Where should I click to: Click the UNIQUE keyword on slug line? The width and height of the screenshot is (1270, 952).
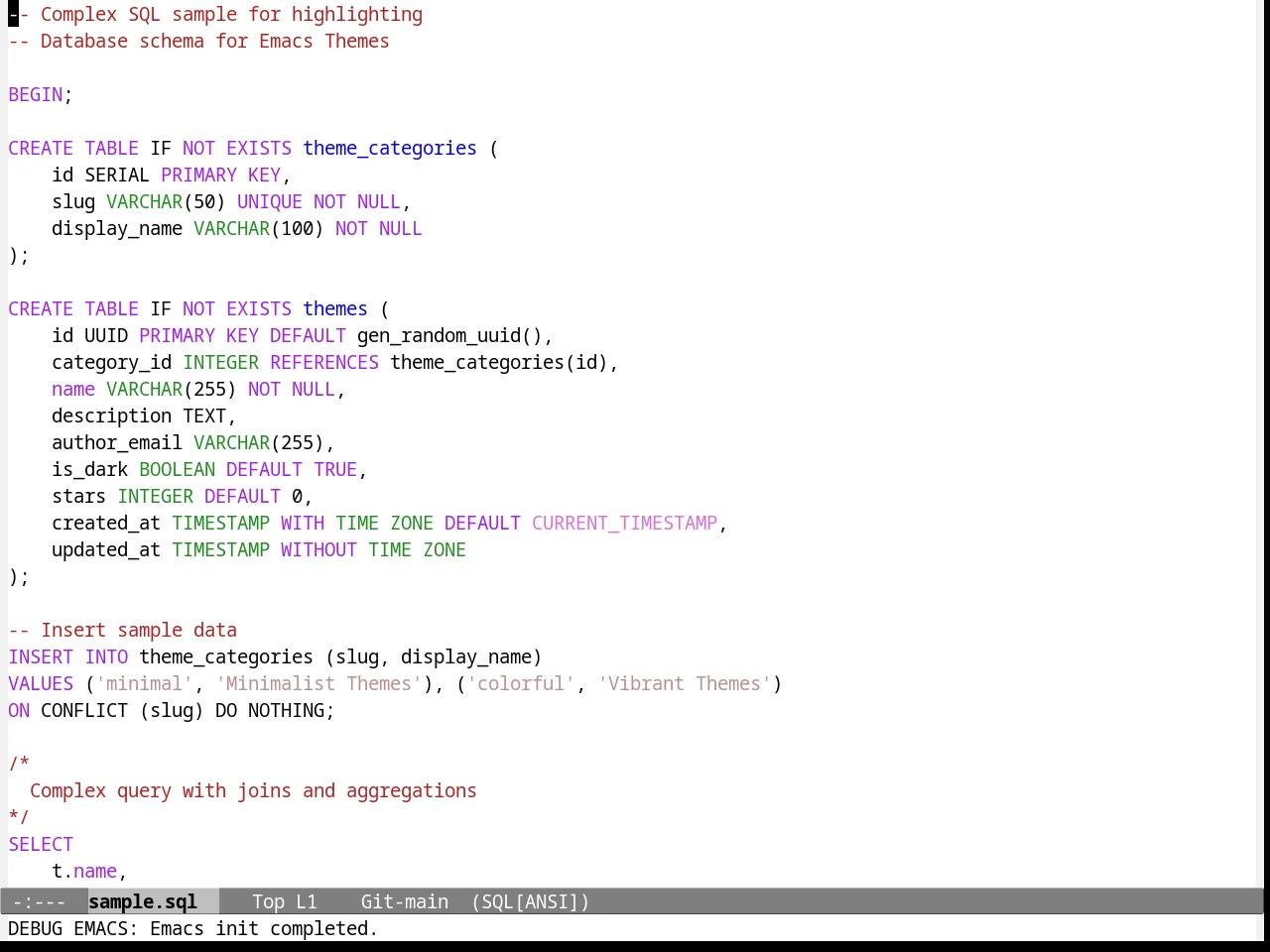[270, 201]
